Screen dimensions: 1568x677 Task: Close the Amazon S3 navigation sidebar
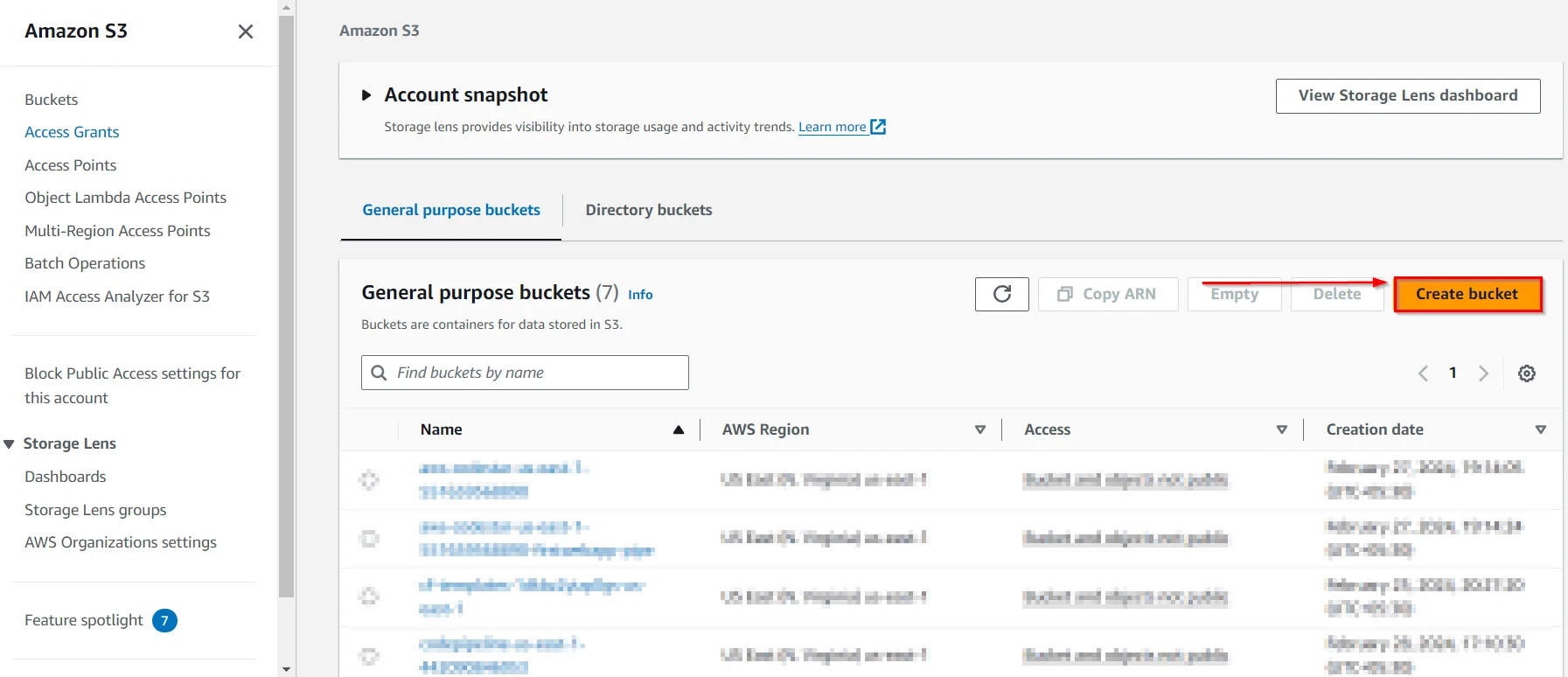tap(246, 31)
